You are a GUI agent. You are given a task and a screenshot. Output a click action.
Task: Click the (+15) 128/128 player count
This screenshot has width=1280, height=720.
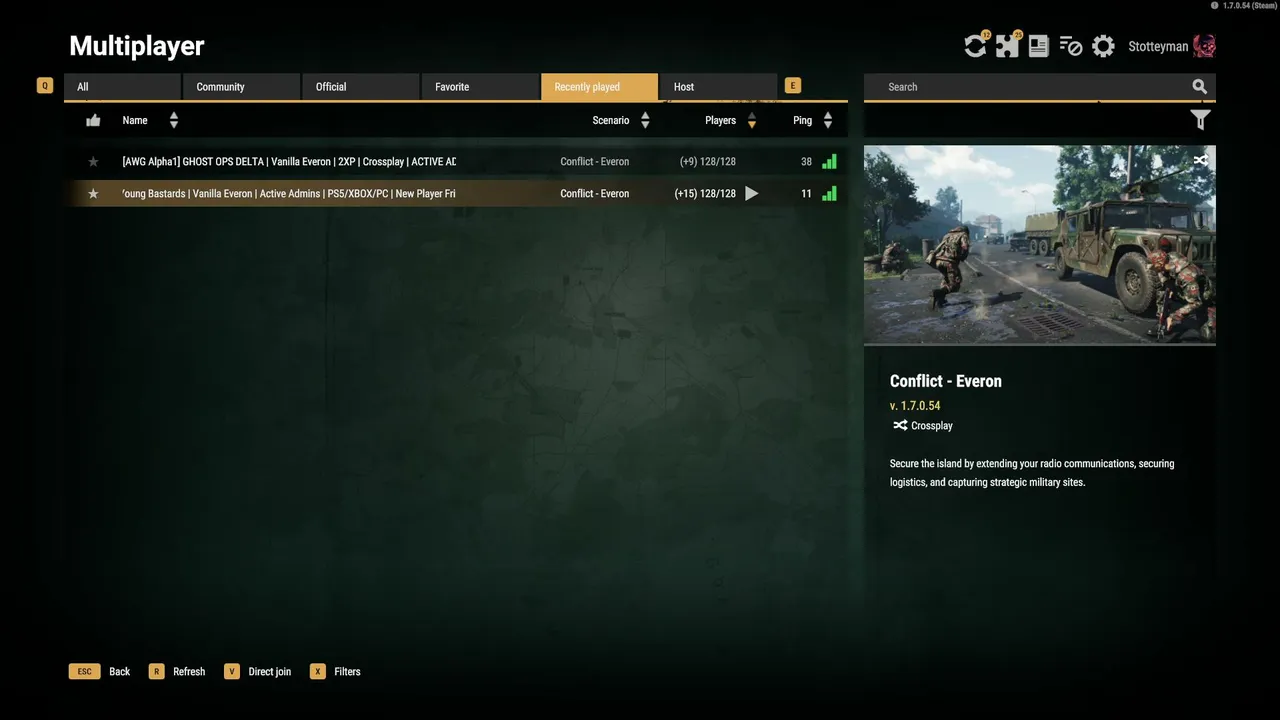click(705, 194)
